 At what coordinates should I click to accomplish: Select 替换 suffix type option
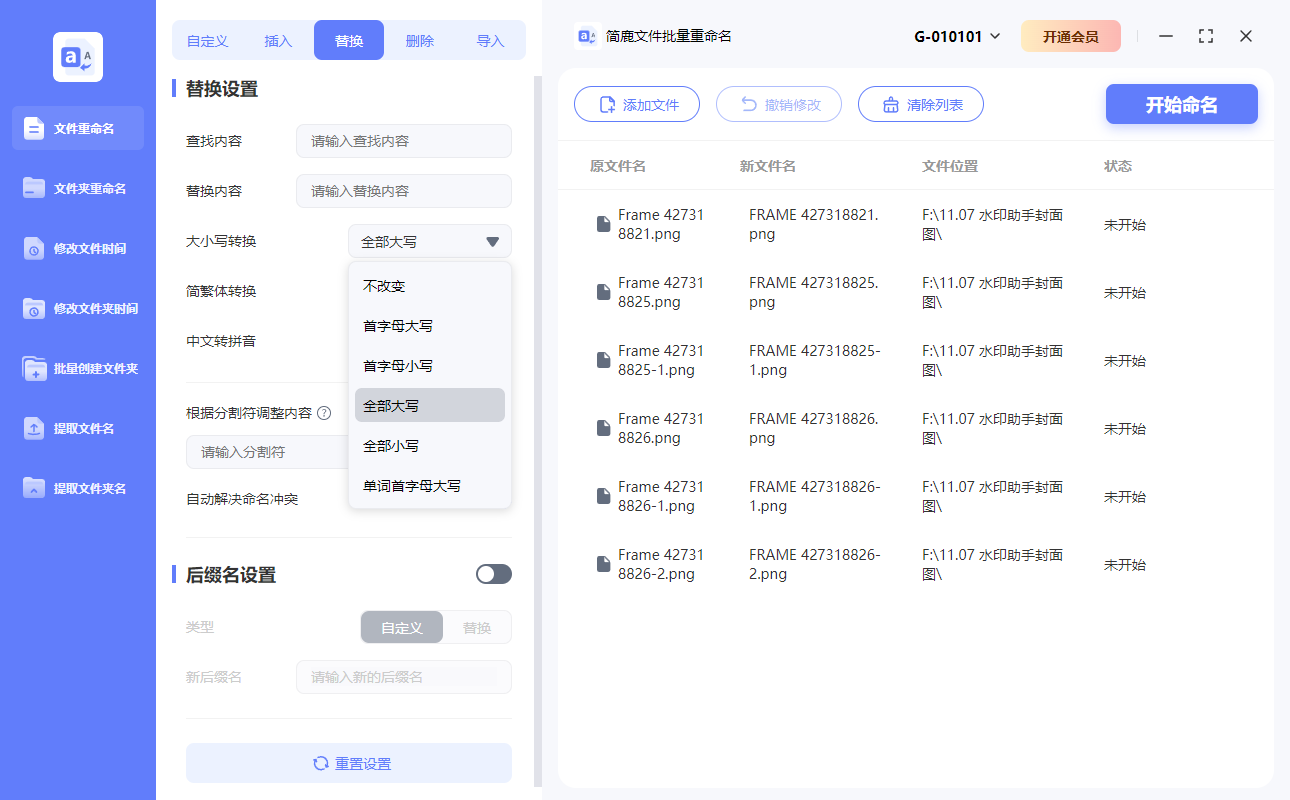coord(477,627)
